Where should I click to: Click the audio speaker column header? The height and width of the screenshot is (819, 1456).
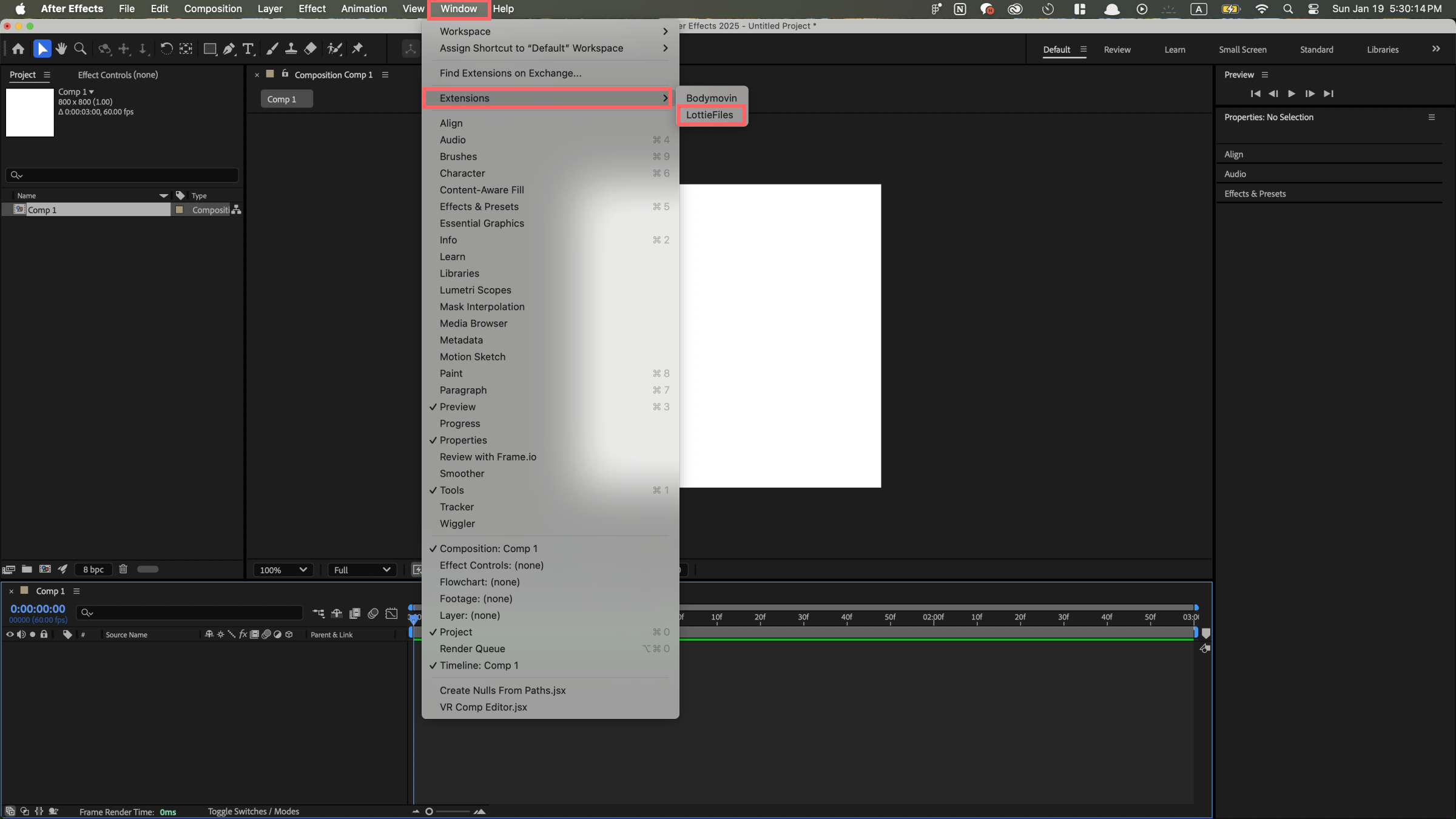[x=21, y=635]
